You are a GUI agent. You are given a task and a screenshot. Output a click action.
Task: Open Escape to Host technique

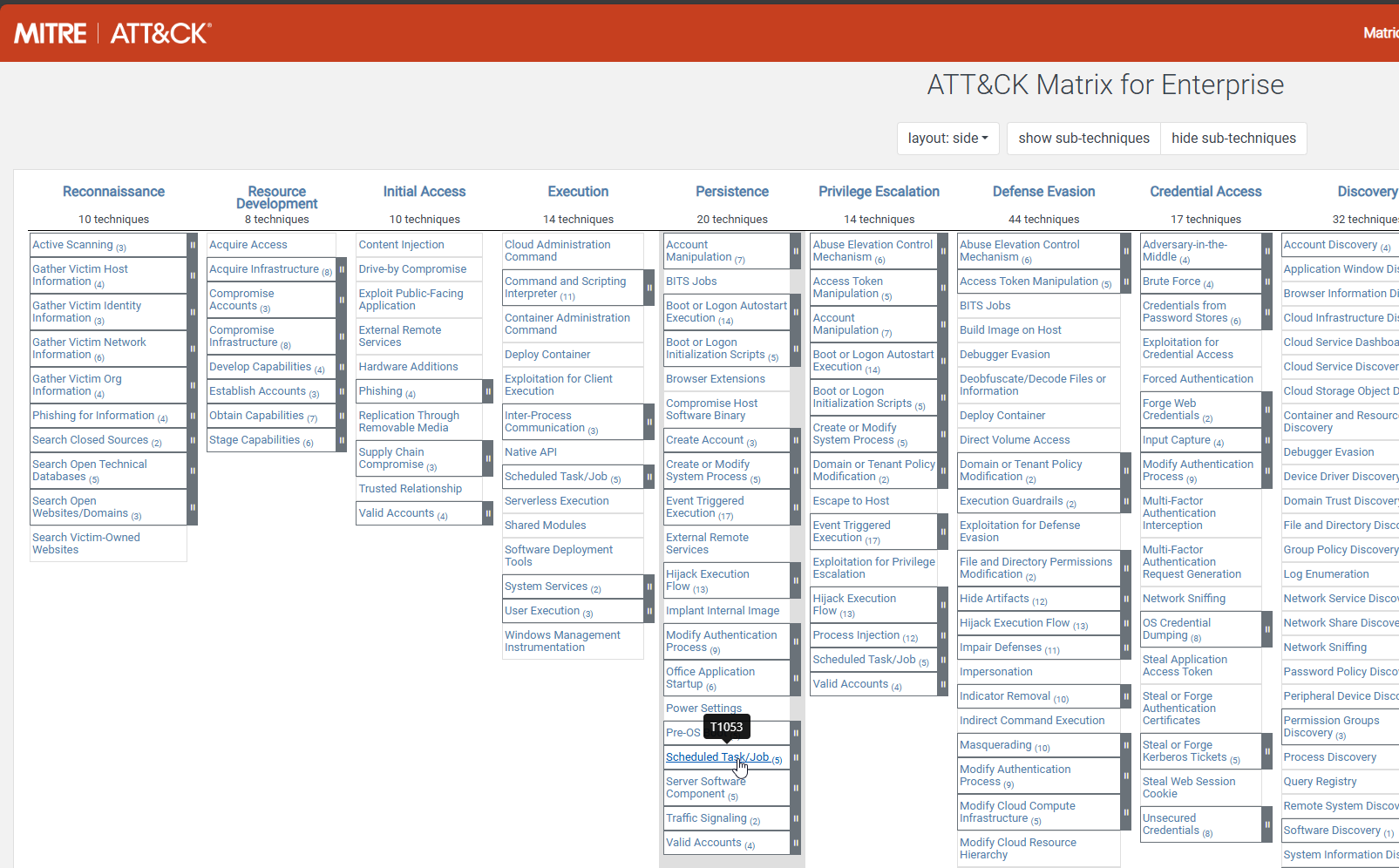[851, 501]
